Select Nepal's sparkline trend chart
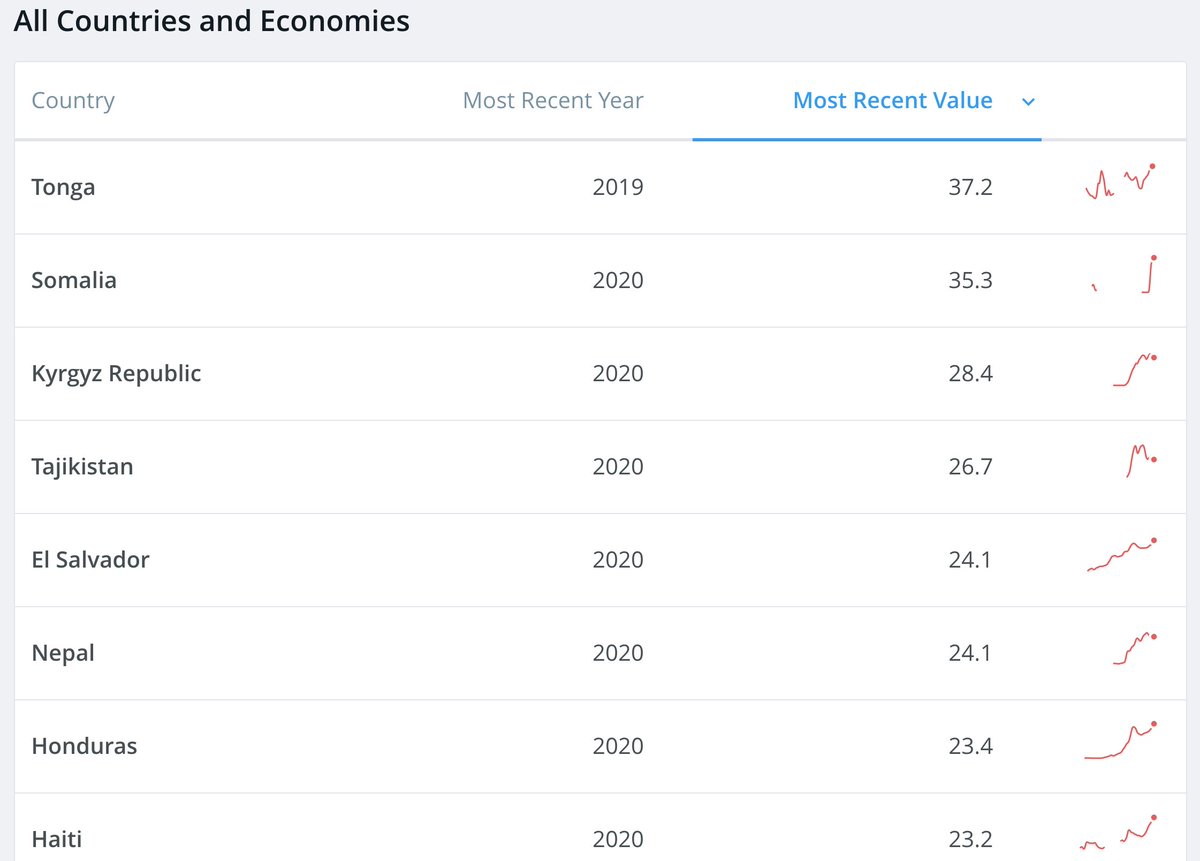1200x861 pixels. [1135, 649]
